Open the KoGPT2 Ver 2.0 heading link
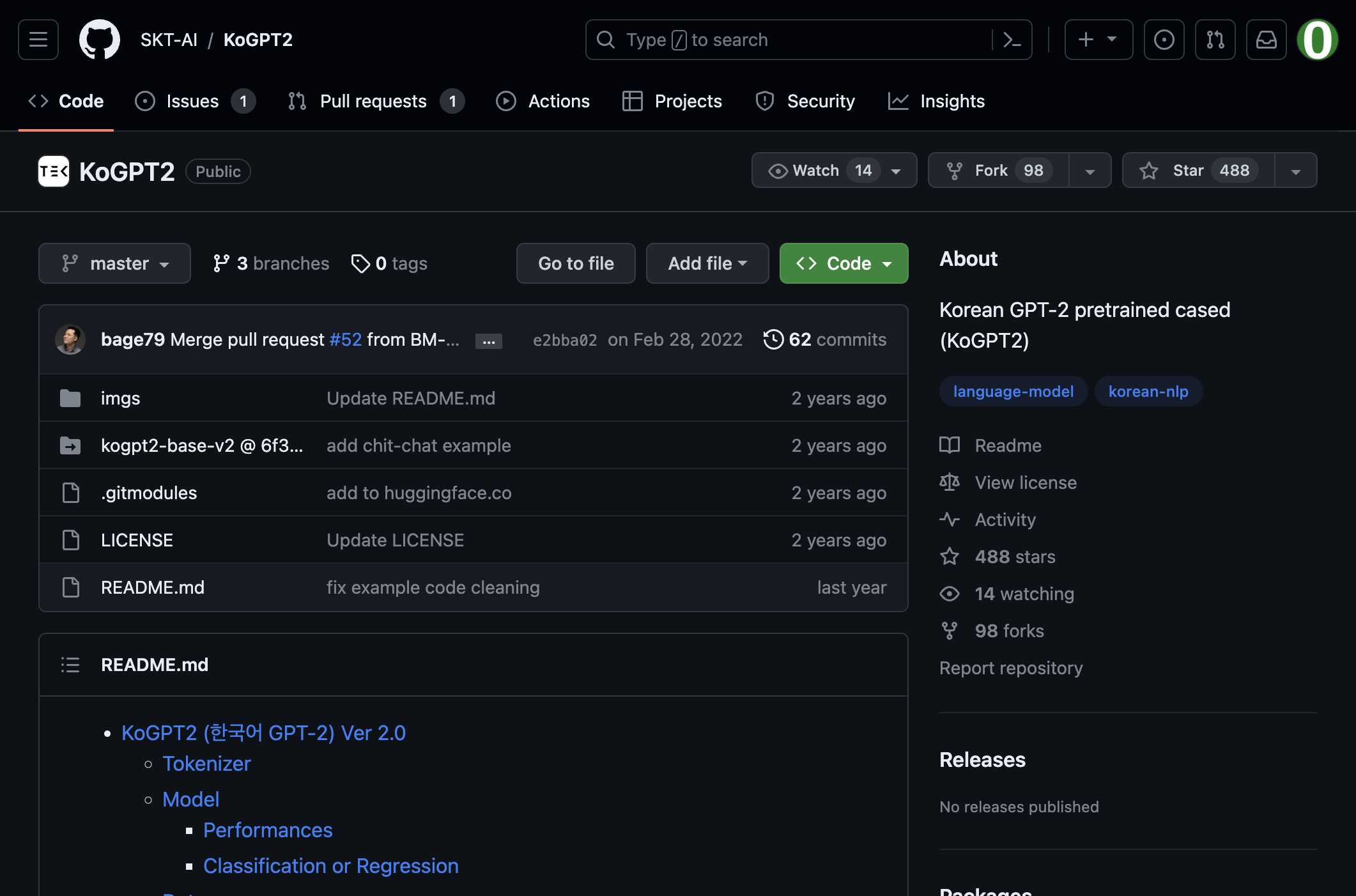 coord(263,733)
